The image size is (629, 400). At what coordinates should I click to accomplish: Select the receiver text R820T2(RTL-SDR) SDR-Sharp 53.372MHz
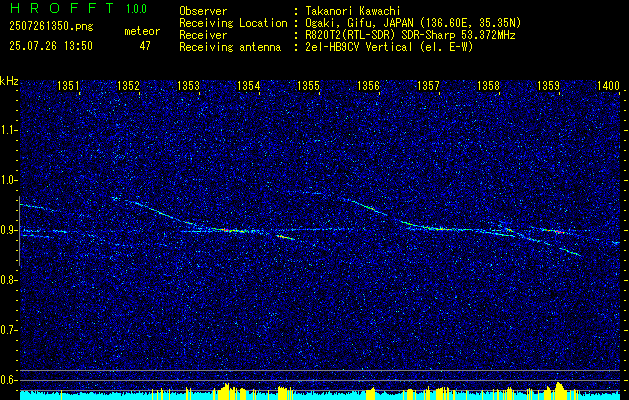410,35
